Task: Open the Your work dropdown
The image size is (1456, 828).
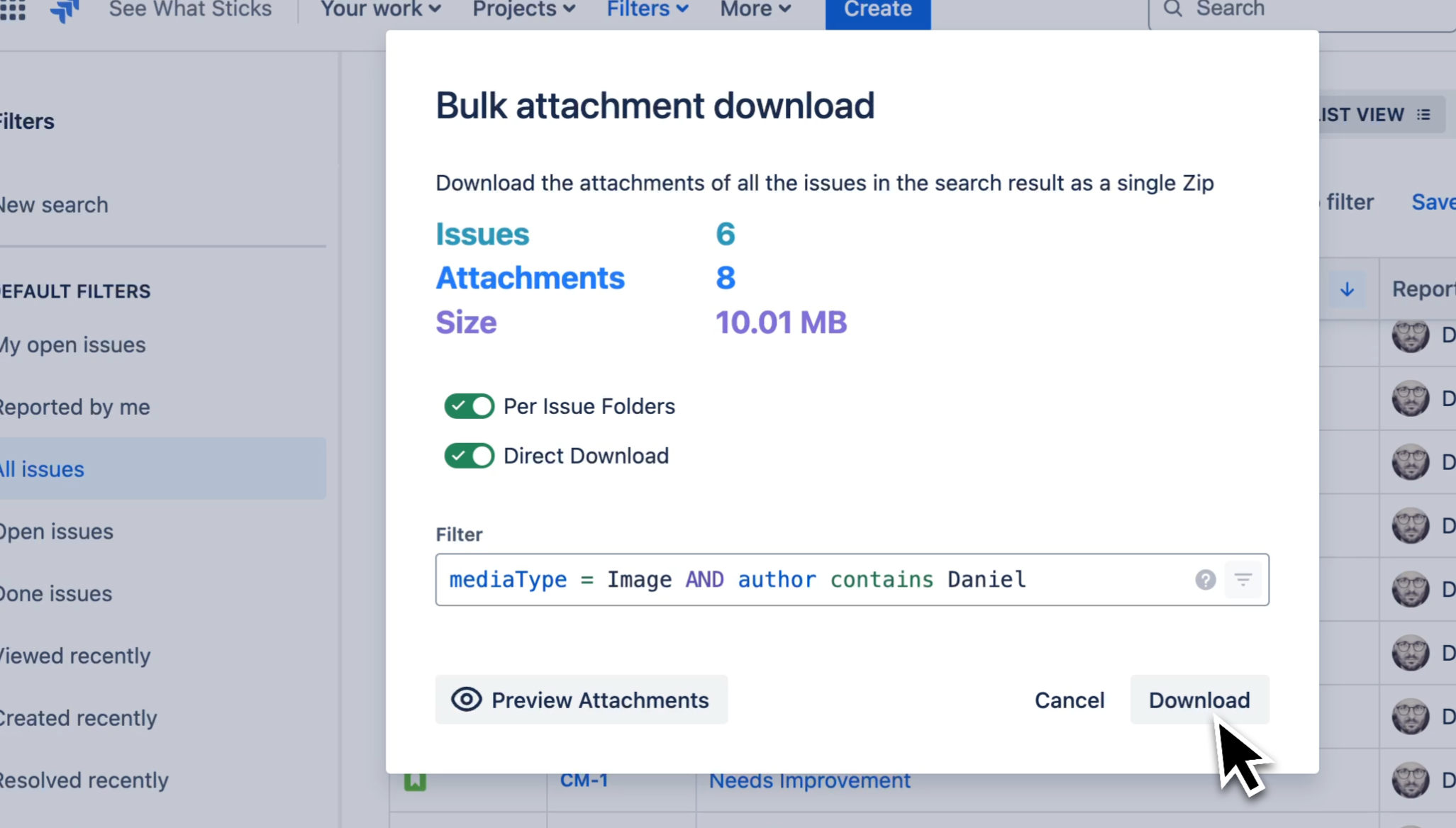Action: tap(380, 9)
